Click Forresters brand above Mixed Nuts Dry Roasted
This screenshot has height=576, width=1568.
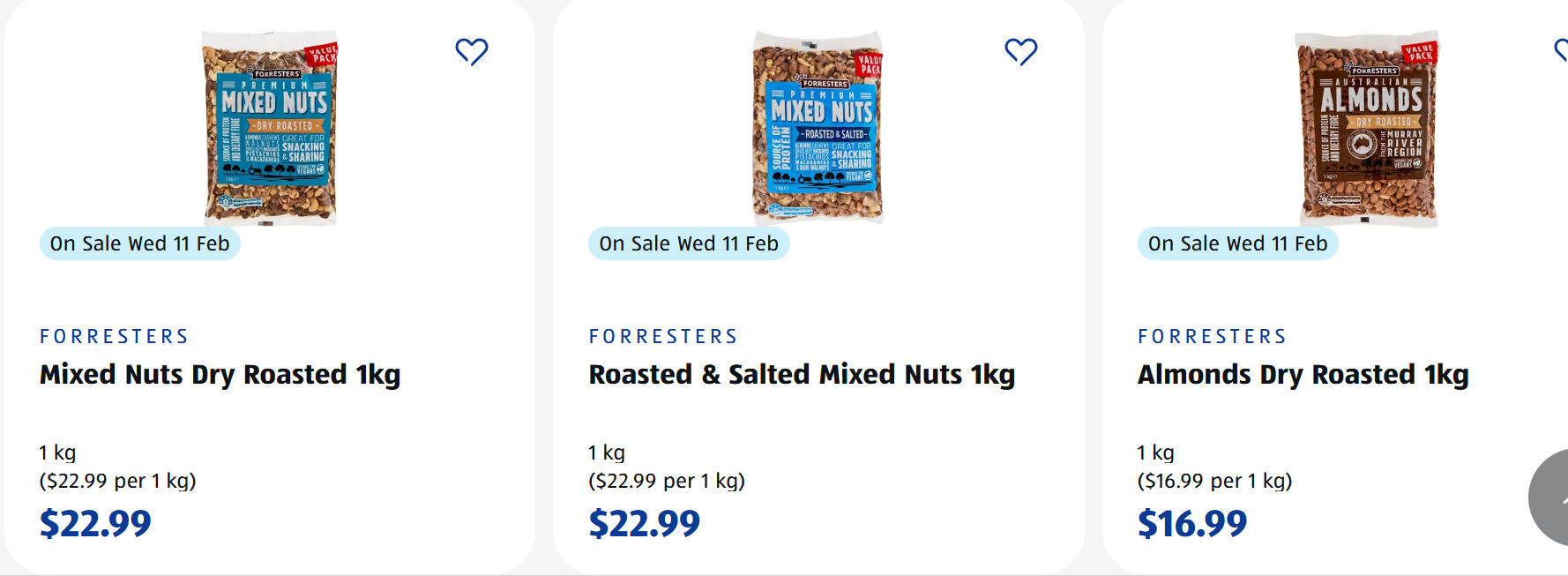click(x=115, y=336)
